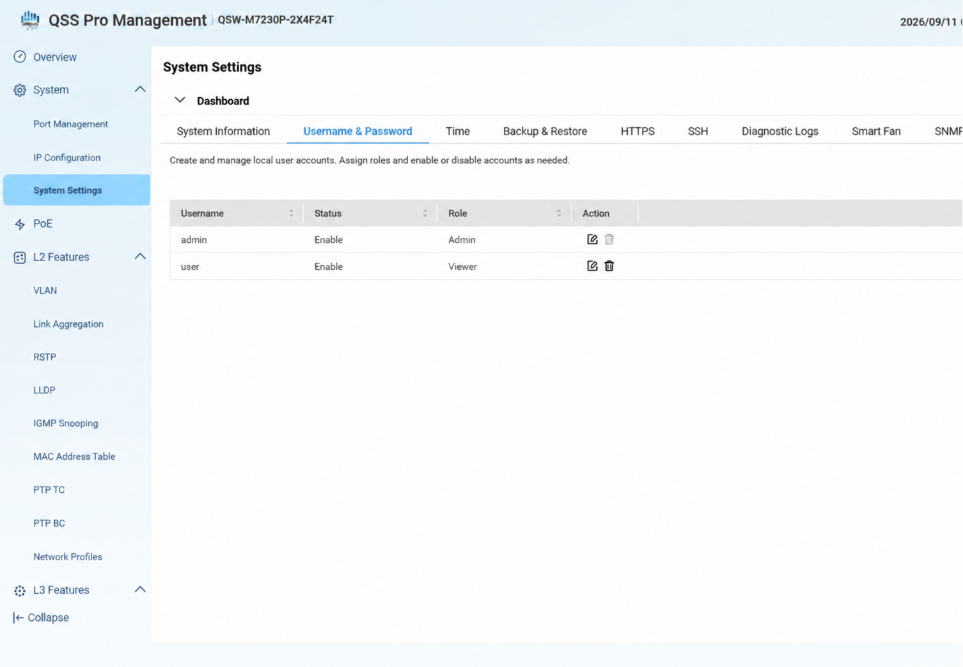Image resolution: width=963 pixels, height=667 pixels.
Task: Sort table by Role column
Action: click(559, 213)
